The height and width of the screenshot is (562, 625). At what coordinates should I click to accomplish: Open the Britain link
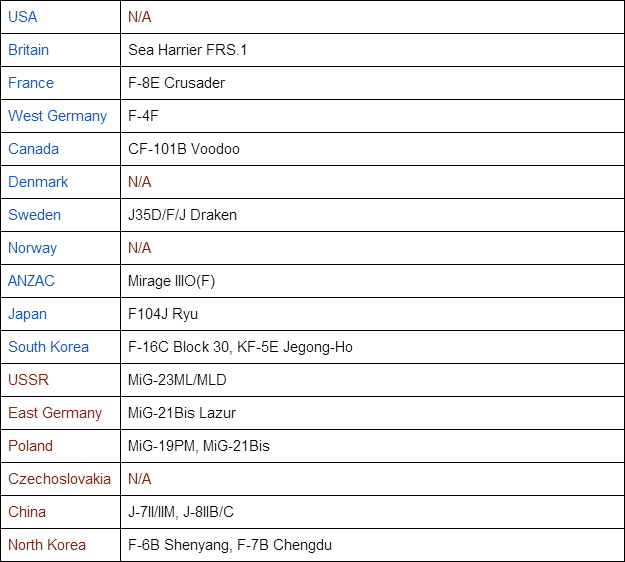click(28, 50)
